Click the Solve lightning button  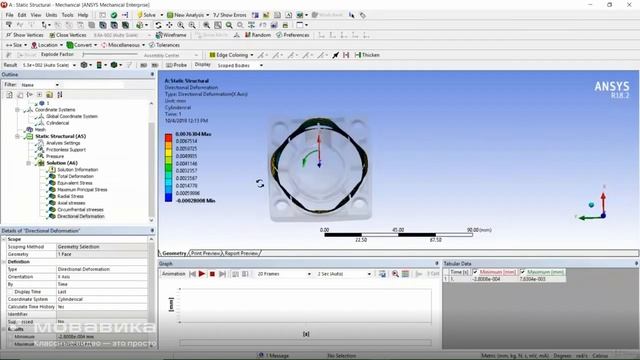[x=147, y=15]
